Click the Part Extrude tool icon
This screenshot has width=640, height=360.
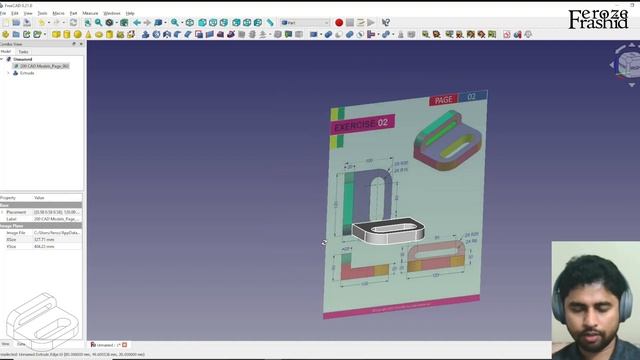pos(145,35)
